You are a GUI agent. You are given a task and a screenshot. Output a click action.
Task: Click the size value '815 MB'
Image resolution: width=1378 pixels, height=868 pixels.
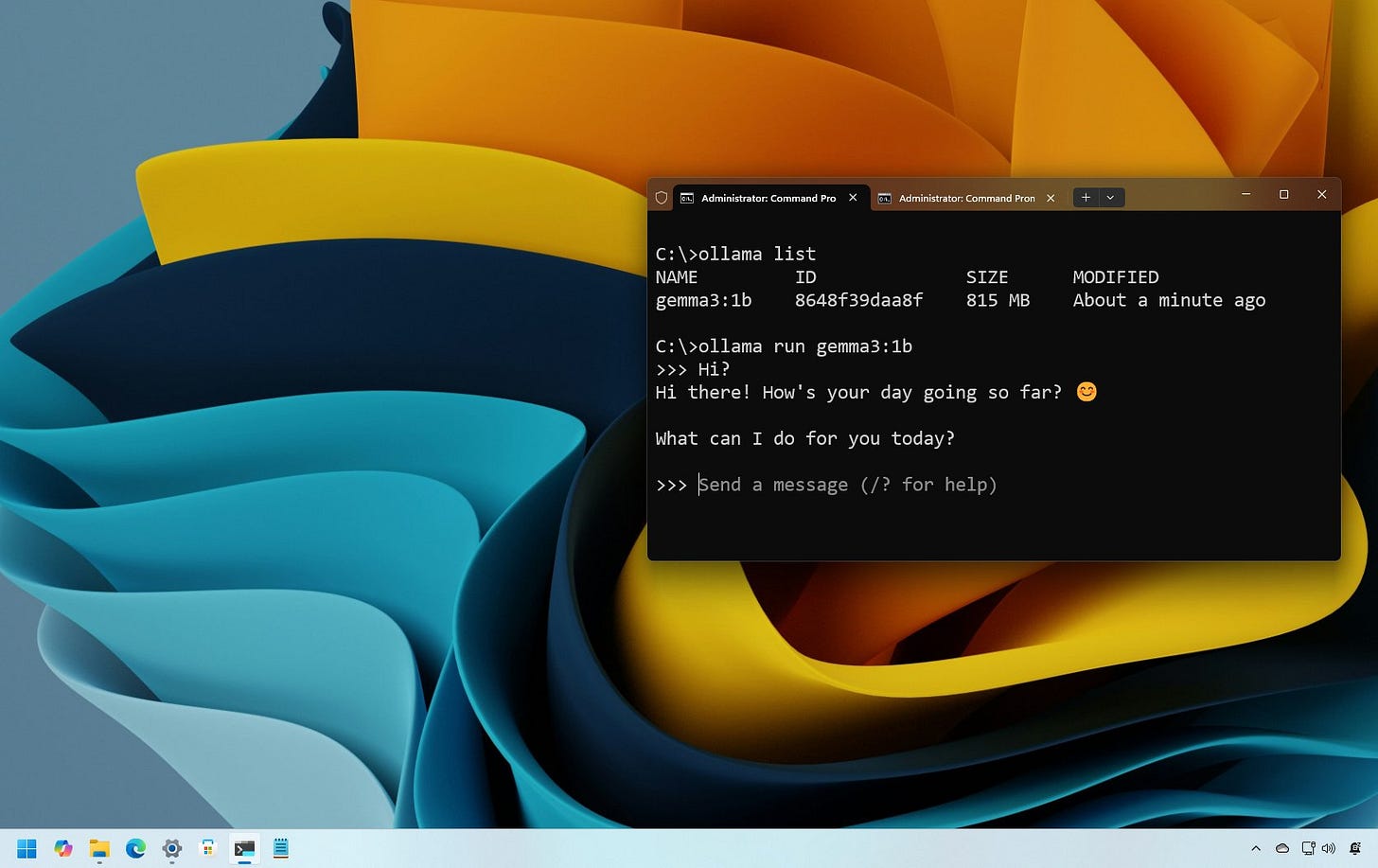(998, 300)
